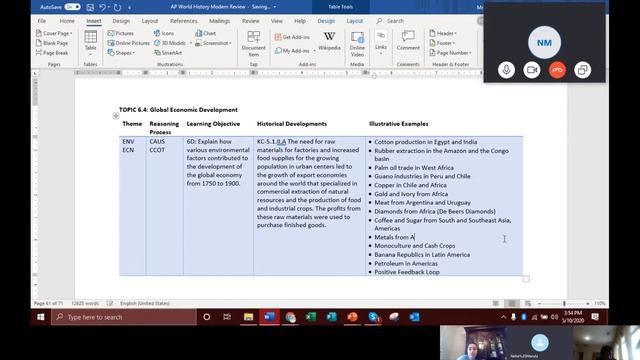Click the tab selector left of ruler
Viewport: 640px width, 360px height.
coord(36,73)
